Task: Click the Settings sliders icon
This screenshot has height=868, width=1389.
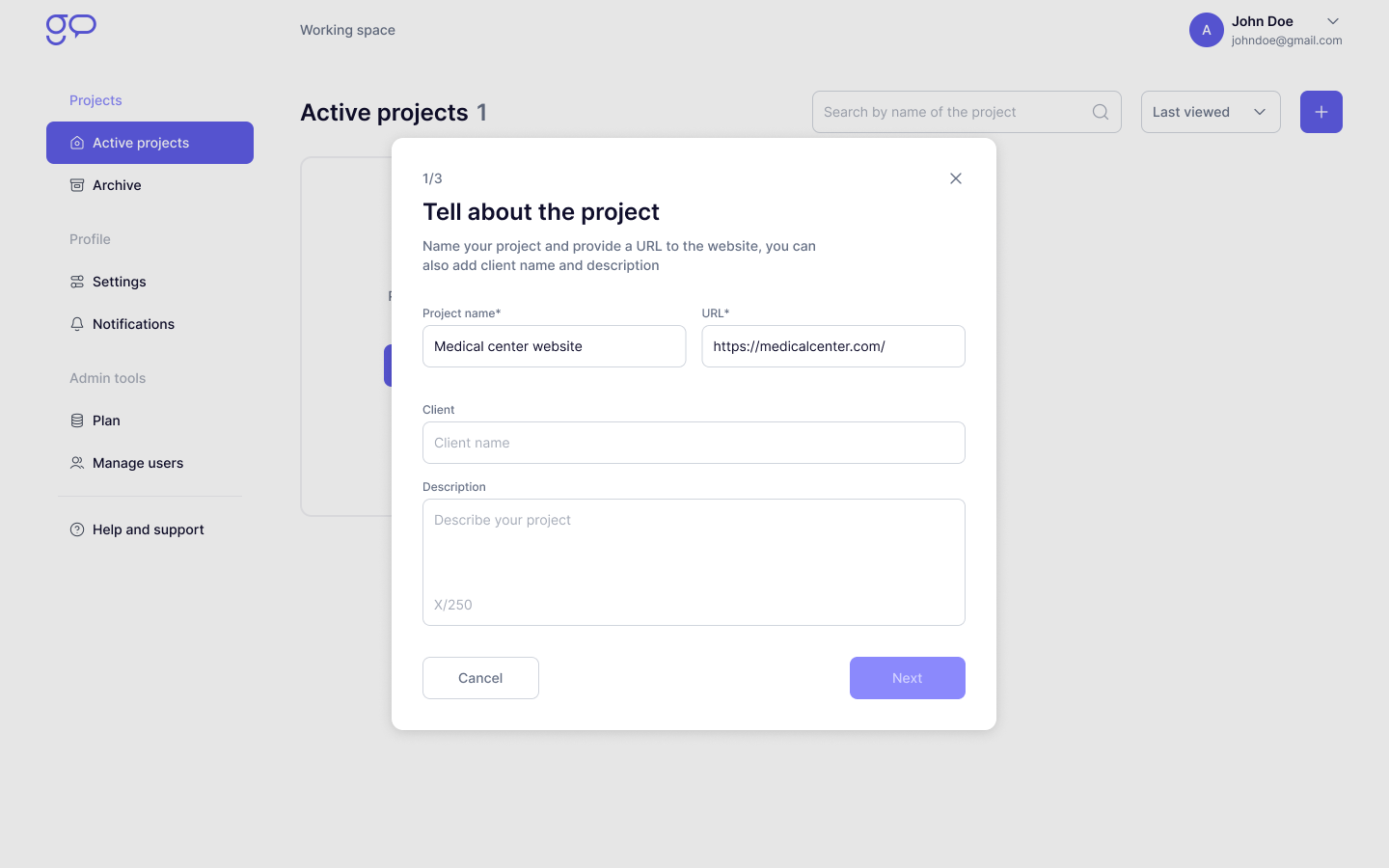Action: (x=77, y=282)
